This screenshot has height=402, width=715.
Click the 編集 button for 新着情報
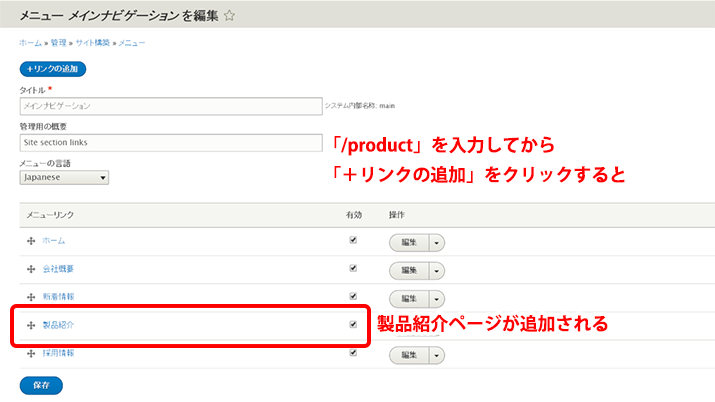pos(409,299)
